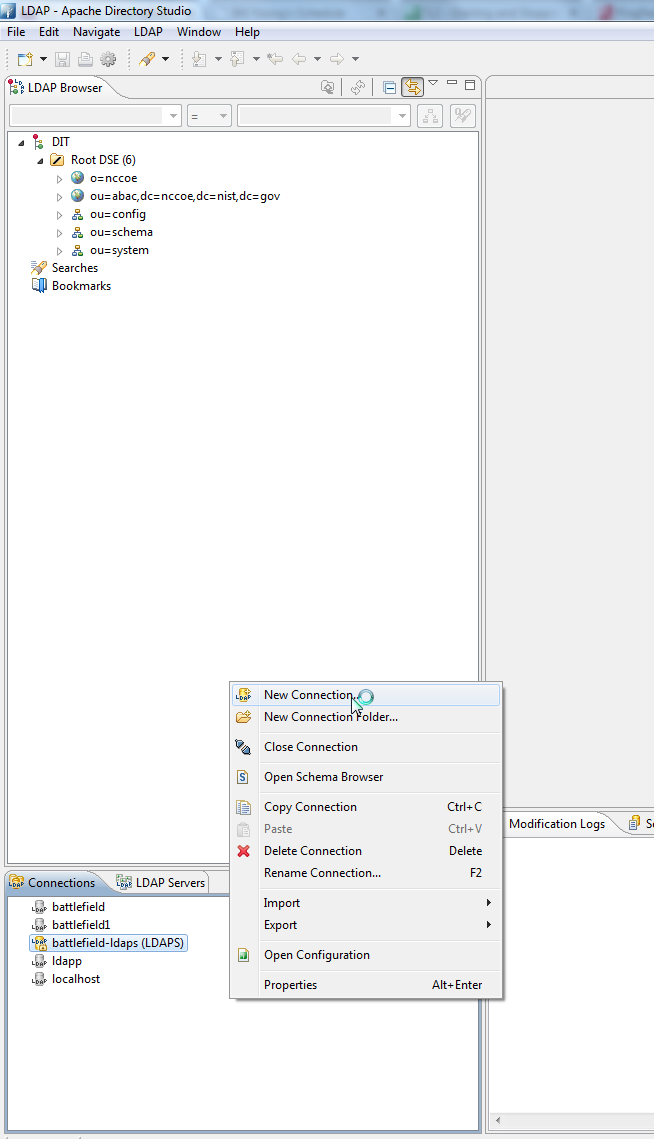Expand the ou=system entry
The width and height of the screenshot is (654, 1139).
tap(60, 251)
